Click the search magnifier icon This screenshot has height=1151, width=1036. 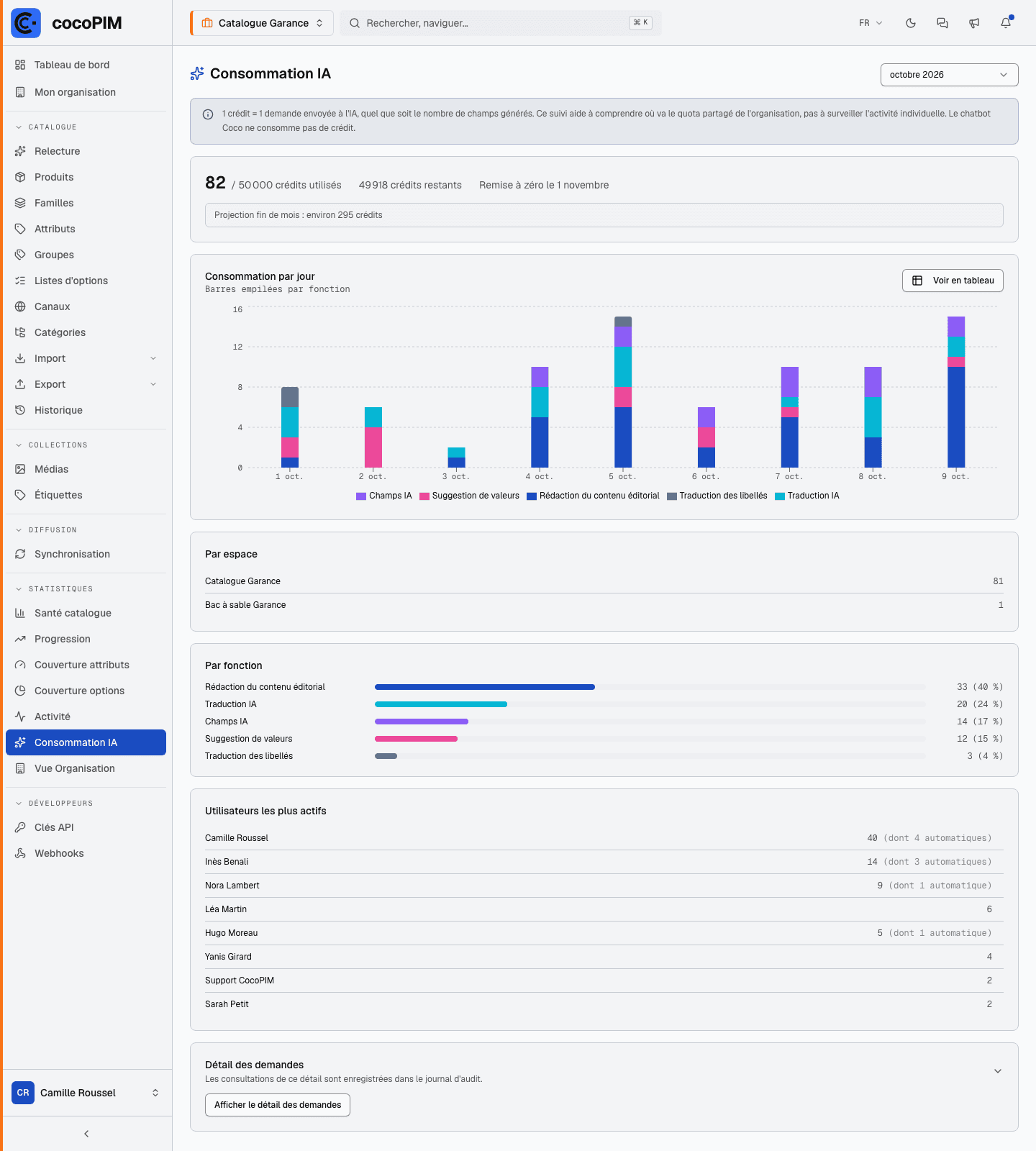pyautogui.click(x=355, y=23)
